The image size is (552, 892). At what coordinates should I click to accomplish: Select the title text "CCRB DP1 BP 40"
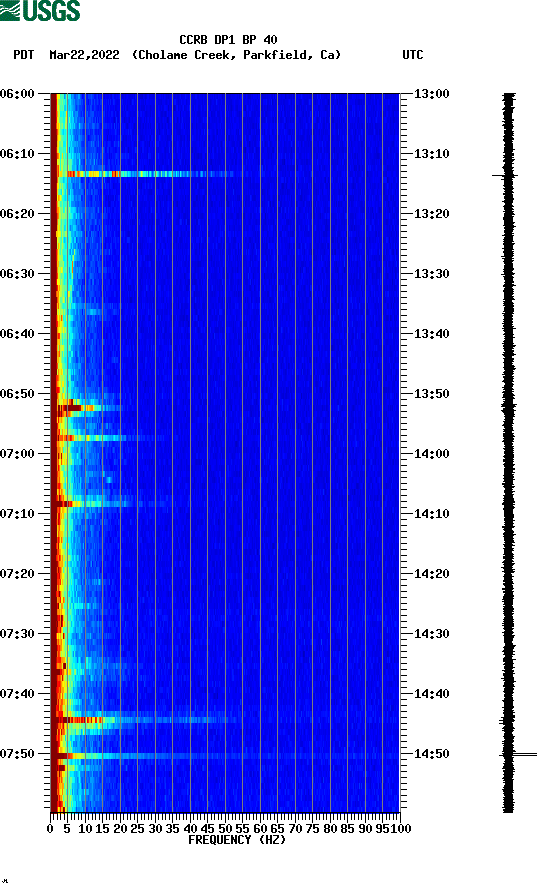[228, 40]
